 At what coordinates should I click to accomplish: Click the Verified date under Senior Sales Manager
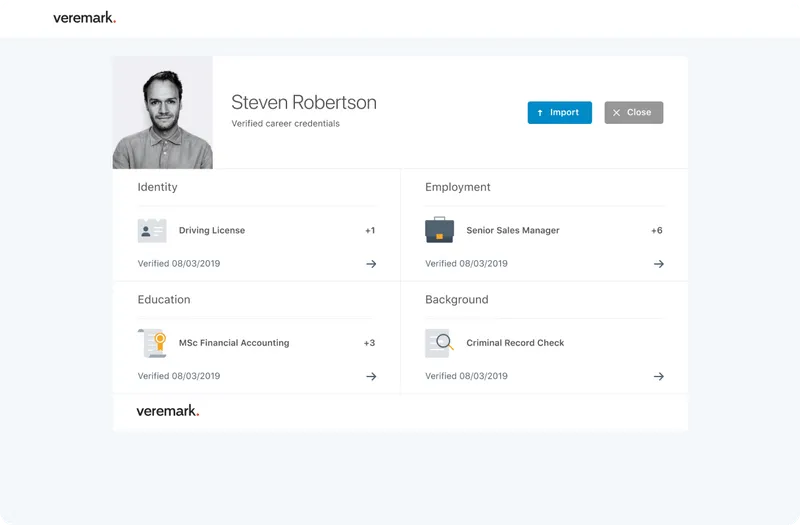tap(466, 264)
